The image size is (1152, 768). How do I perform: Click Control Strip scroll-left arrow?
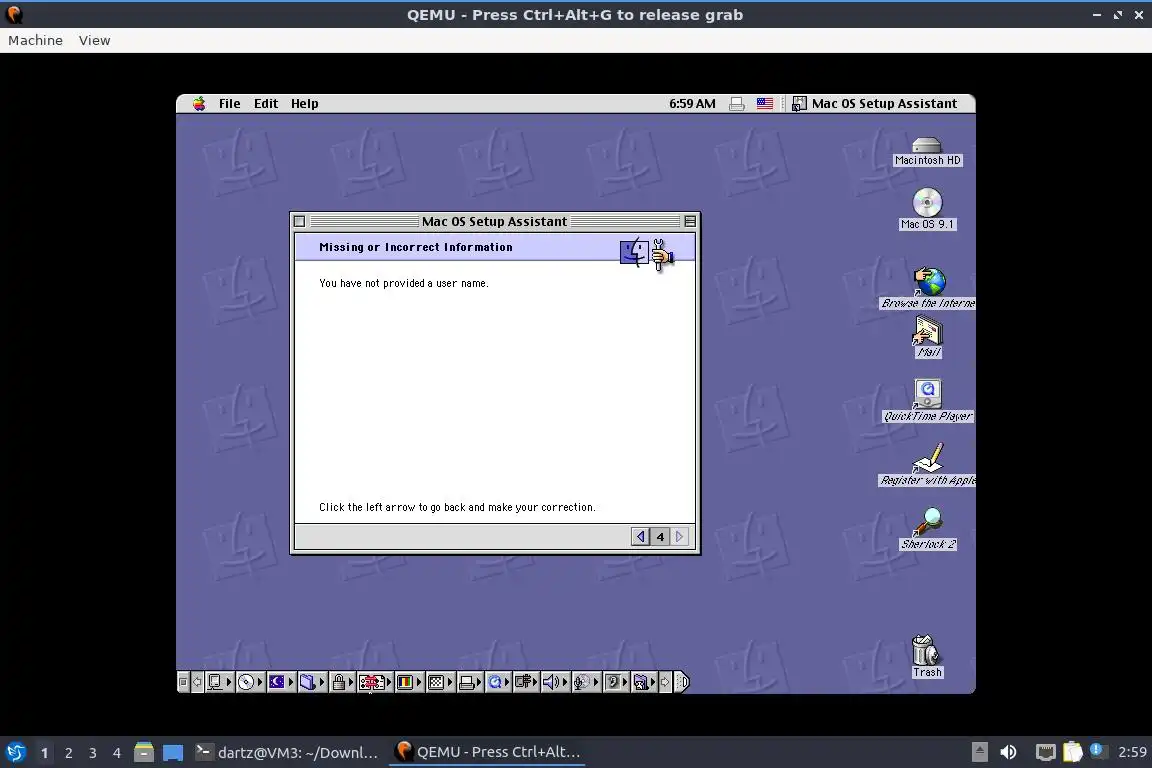[x=198, y=682]
